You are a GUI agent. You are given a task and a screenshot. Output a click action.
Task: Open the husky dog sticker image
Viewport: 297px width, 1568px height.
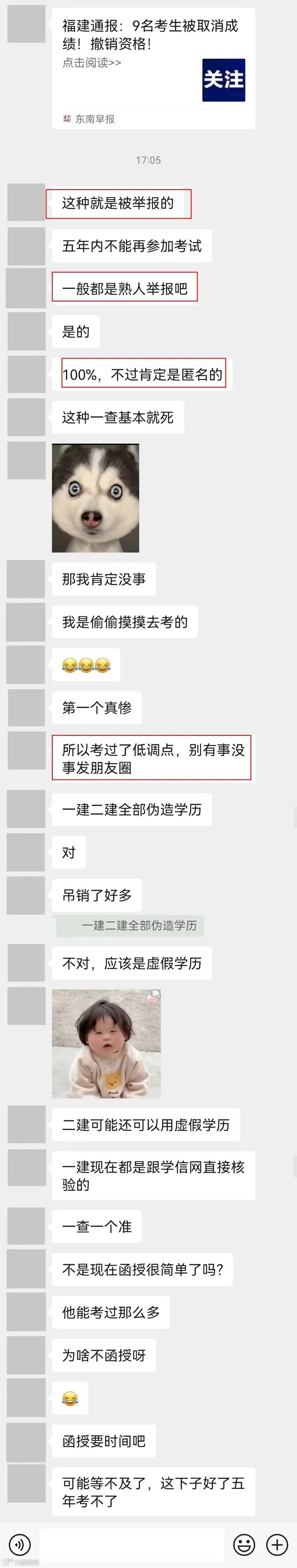coord(96,498)
